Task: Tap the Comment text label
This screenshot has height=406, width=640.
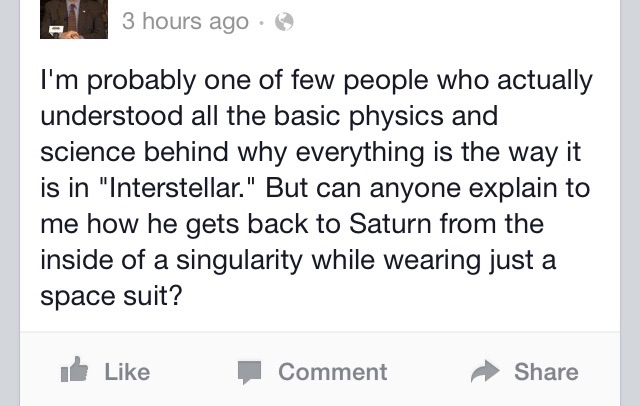Action: [x=332, y=372]
